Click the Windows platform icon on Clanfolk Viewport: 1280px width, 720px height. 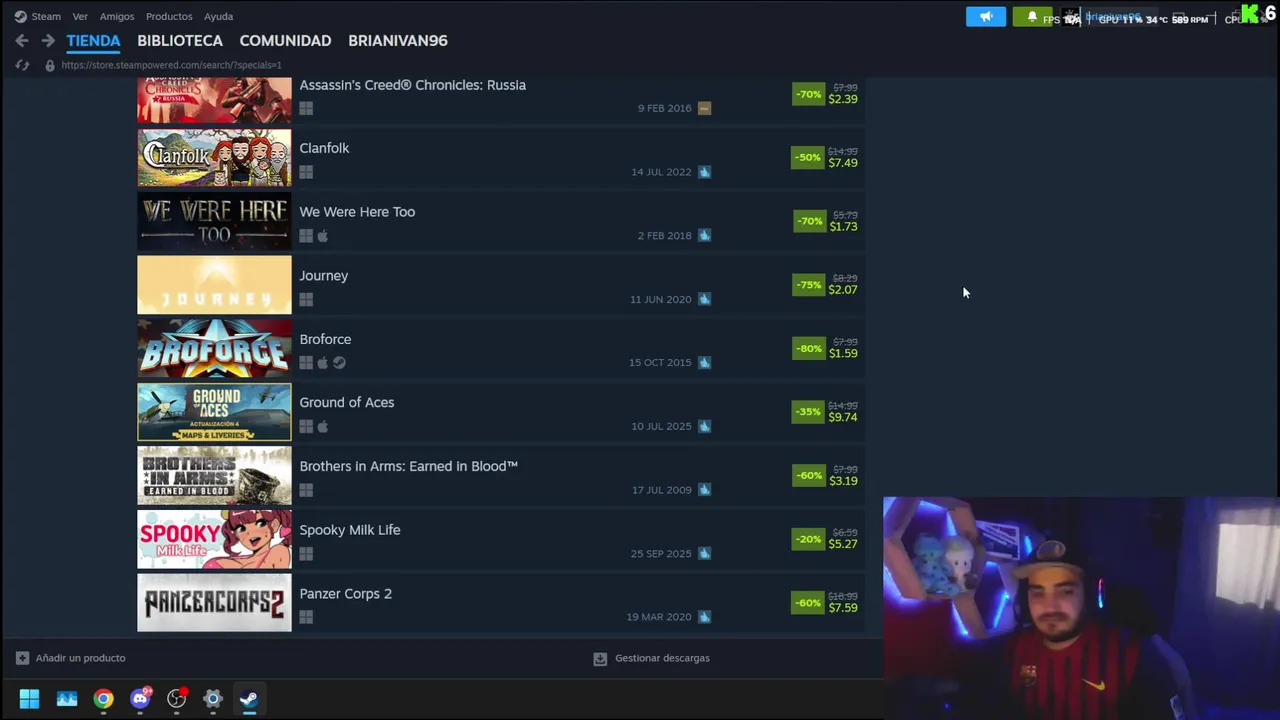306,172
